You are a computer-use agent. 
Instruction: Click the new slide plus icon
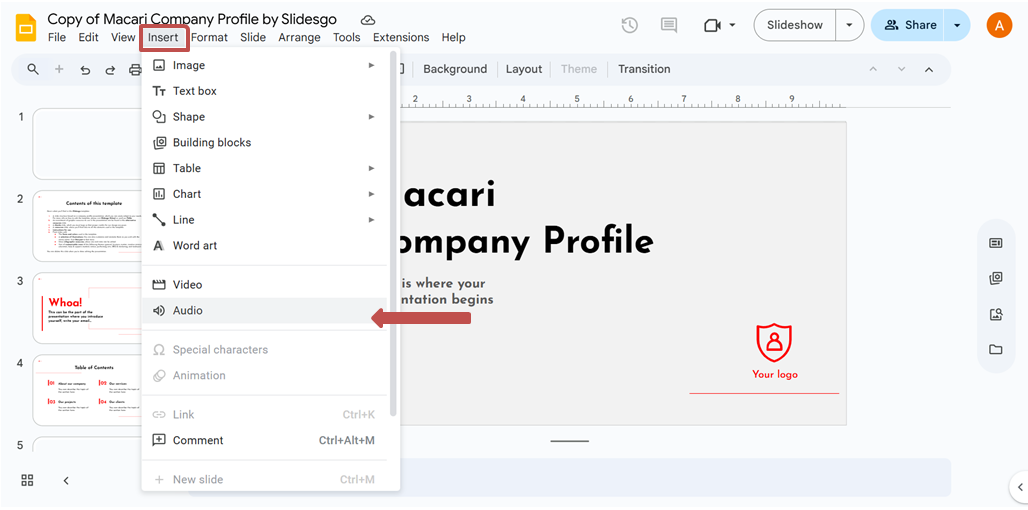59,69
